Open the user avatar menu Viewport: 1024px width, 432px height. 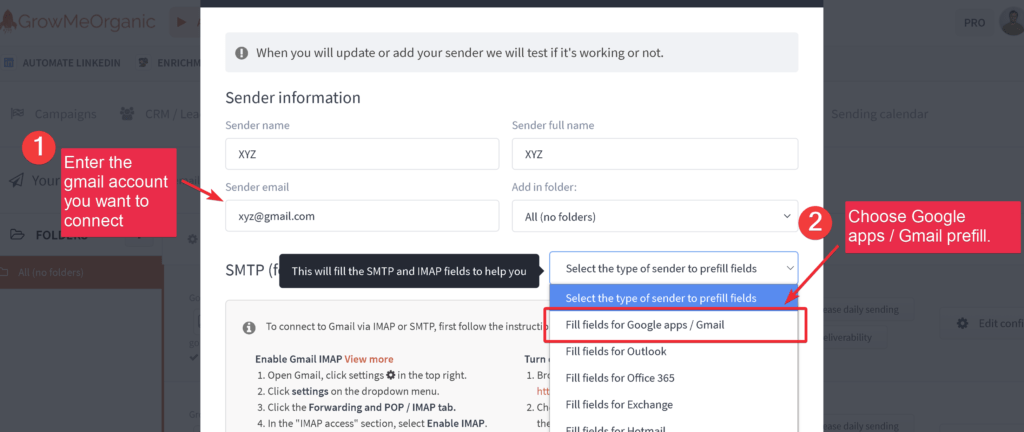coord(1012,22)
